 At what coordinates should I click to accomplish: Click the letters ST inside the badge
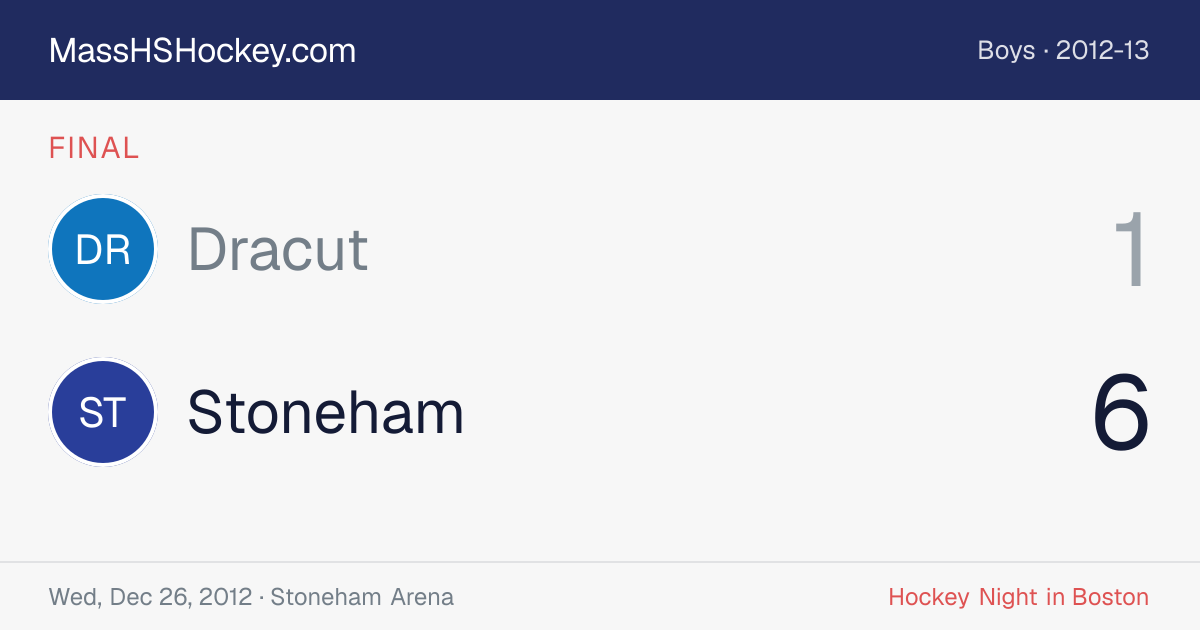(x=103, y=412)
